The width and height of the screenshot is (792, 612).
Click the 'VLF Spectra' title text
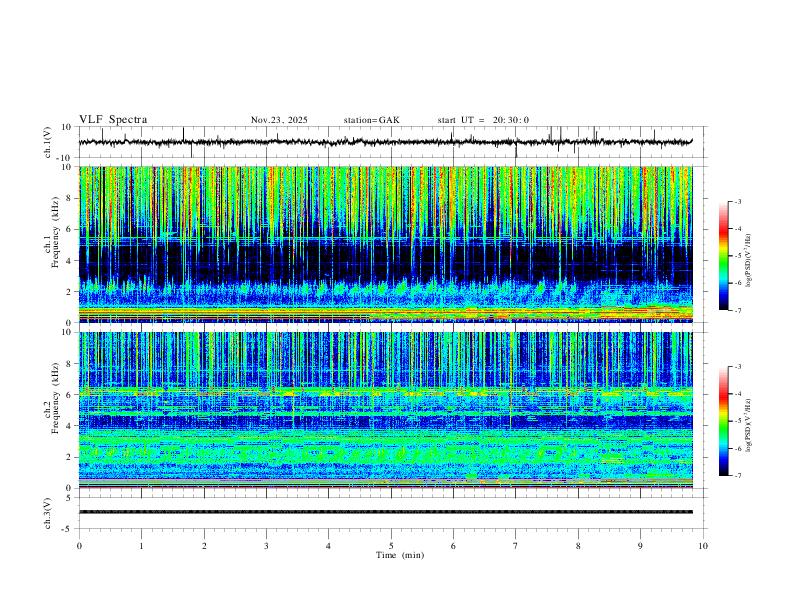click(x=113, y=120)
